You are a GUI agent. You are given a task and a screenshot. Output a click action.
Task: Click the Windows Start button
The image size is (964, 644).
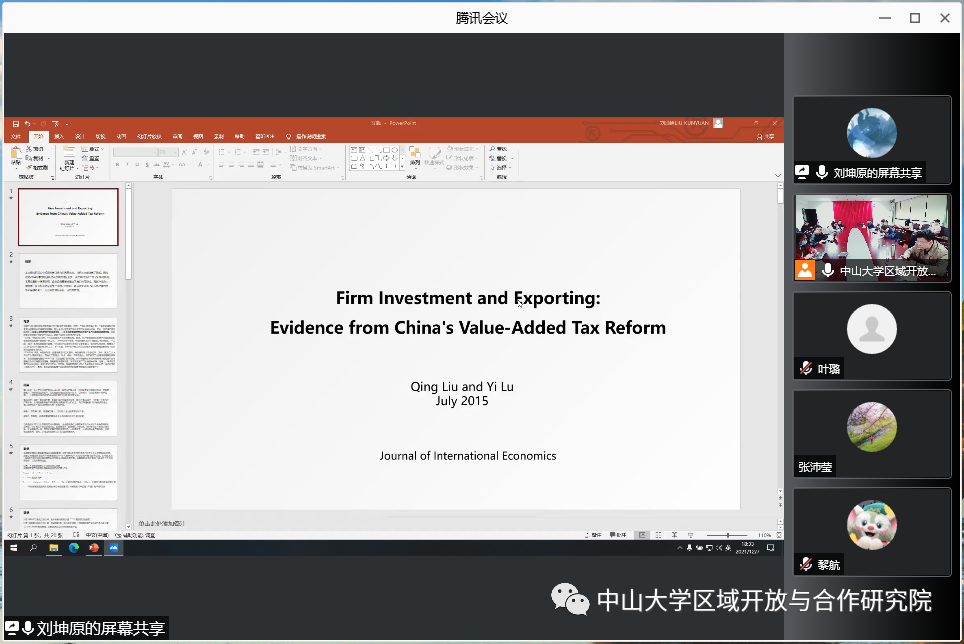click(14, 548)
